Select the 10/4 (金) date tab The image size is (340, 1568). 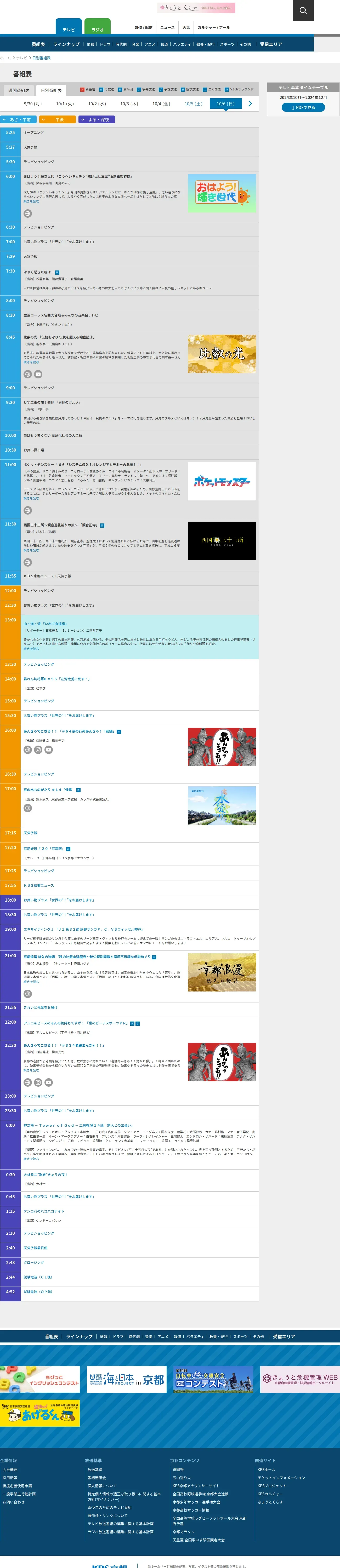[161, 104]
